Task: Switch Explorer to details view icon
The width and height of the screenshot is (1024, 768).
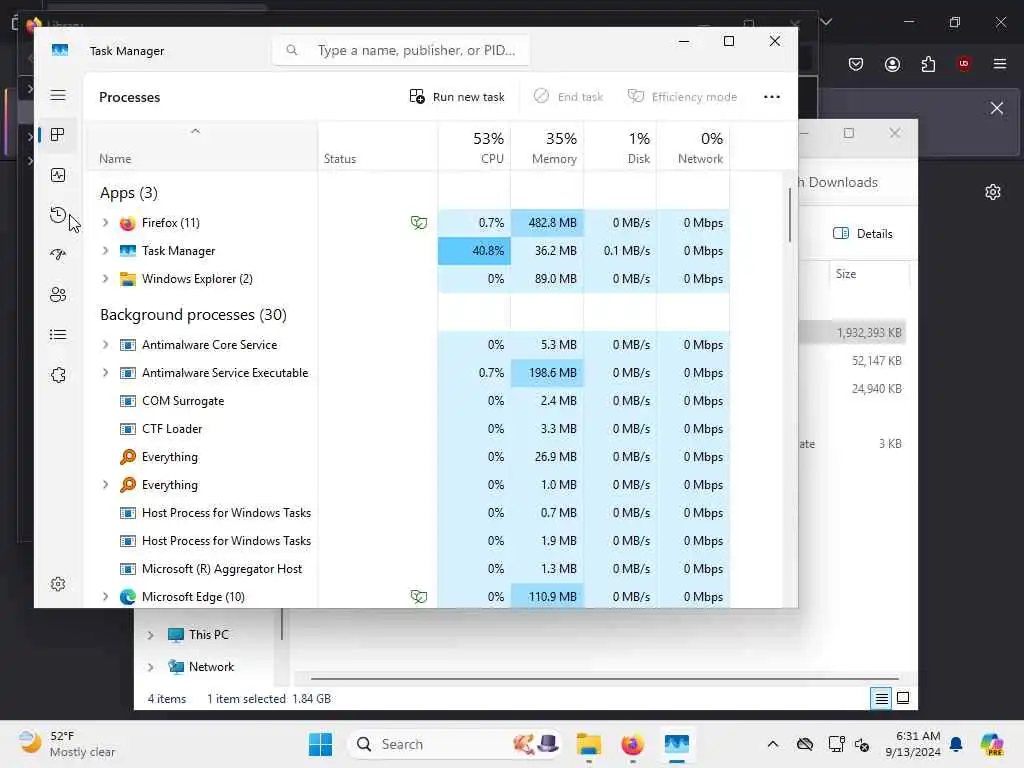Action: pos(881,699)
